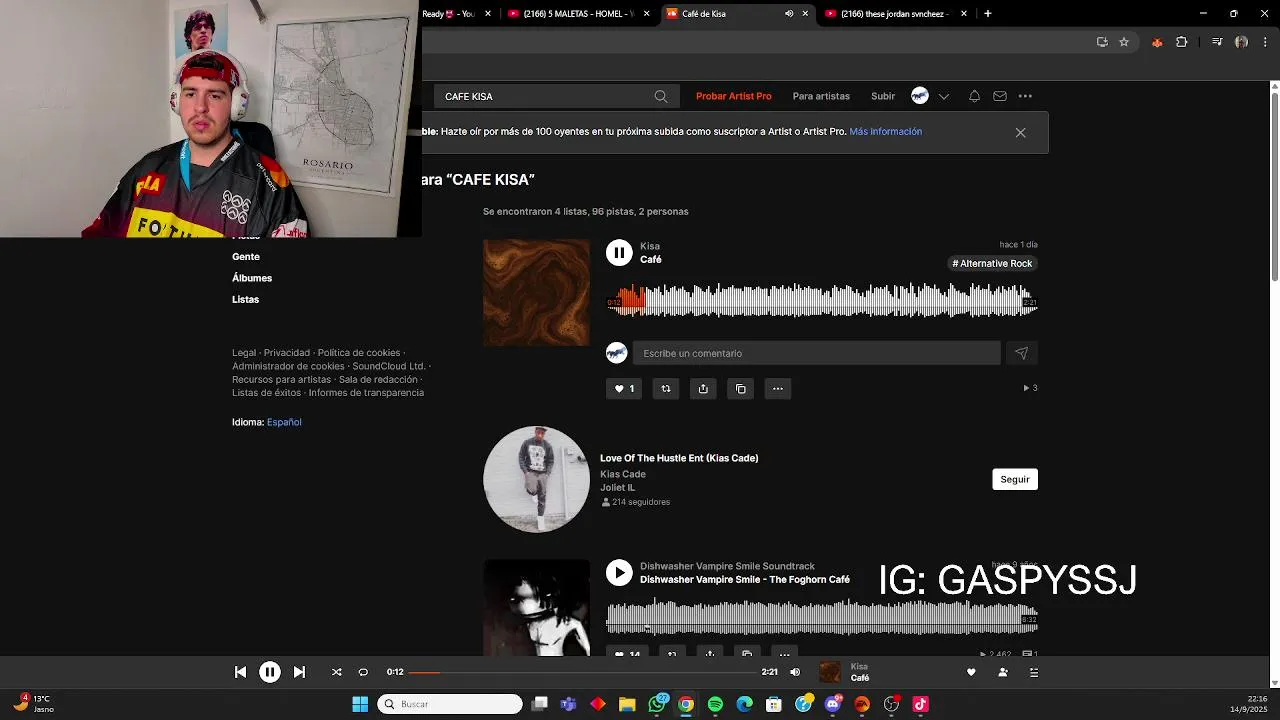Screen dimensions: 1280x720
Task: Go to the Subir upload page
Action: click(x=883, y=96)
